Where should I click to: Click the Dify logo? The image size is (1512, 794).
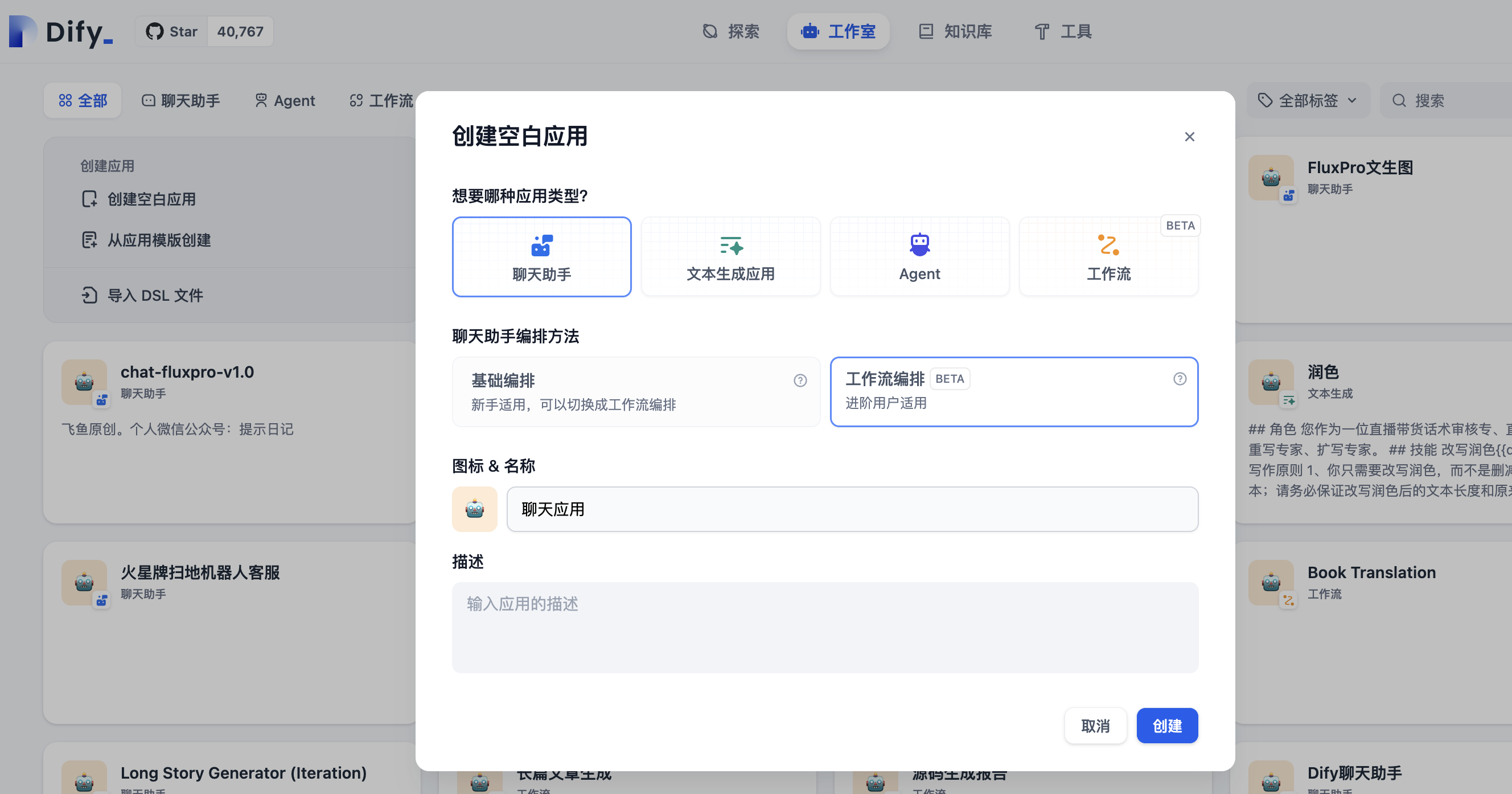[60, 31]
